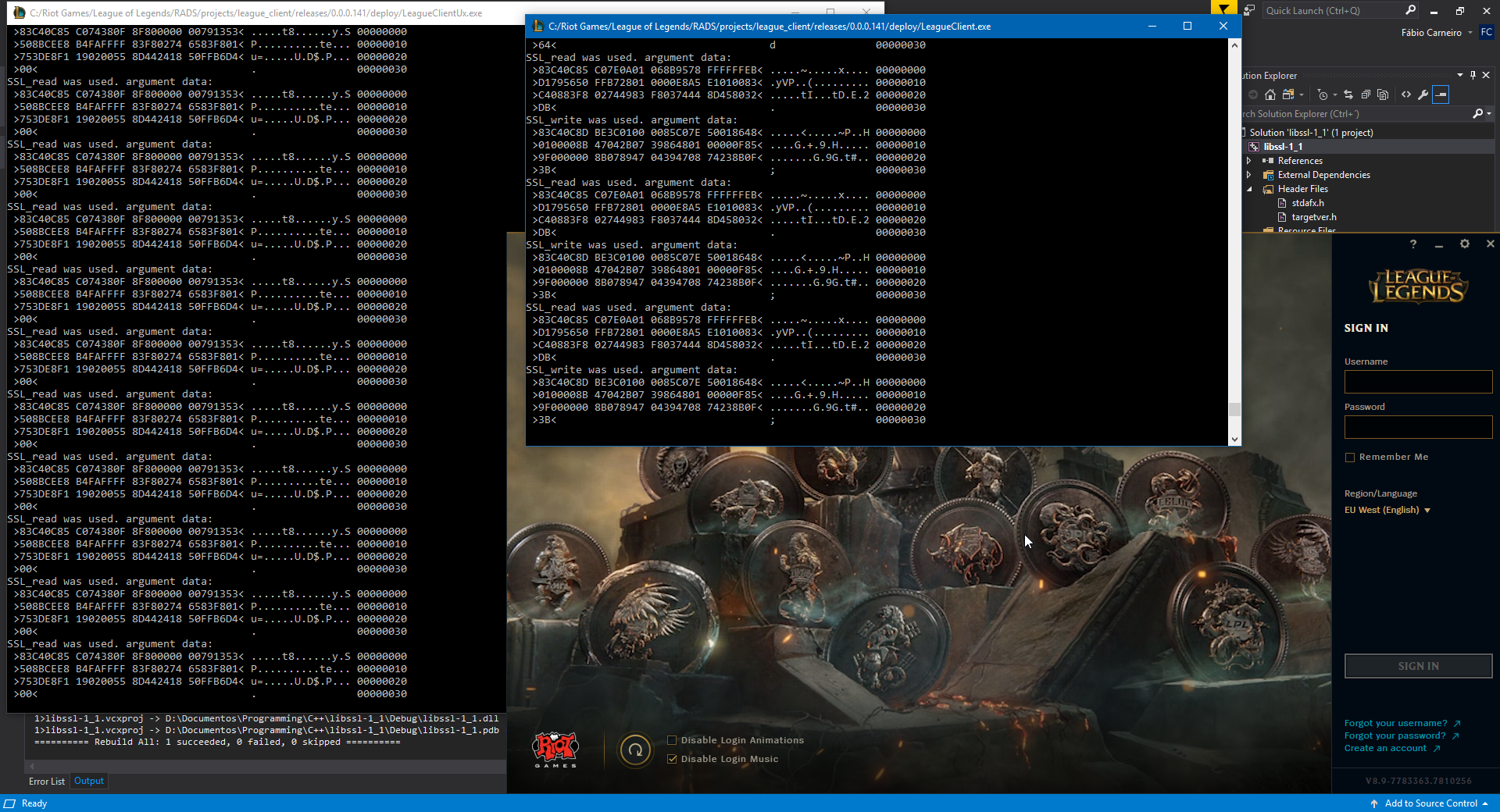Click Sync with Active Document arrows icon
Screen dimensions: 1500x812
tap(1348, 94)
